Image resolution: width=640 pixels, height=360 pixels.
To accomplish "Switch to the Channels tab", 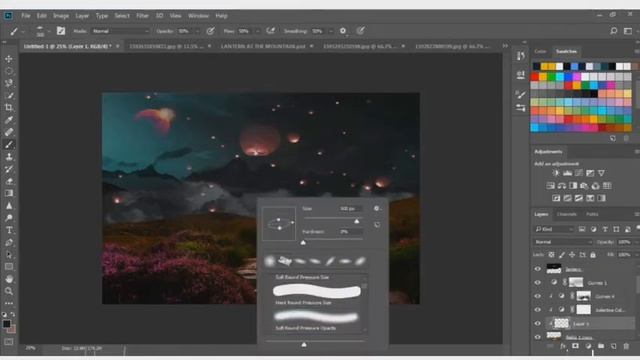I will [x=567, y=214].
